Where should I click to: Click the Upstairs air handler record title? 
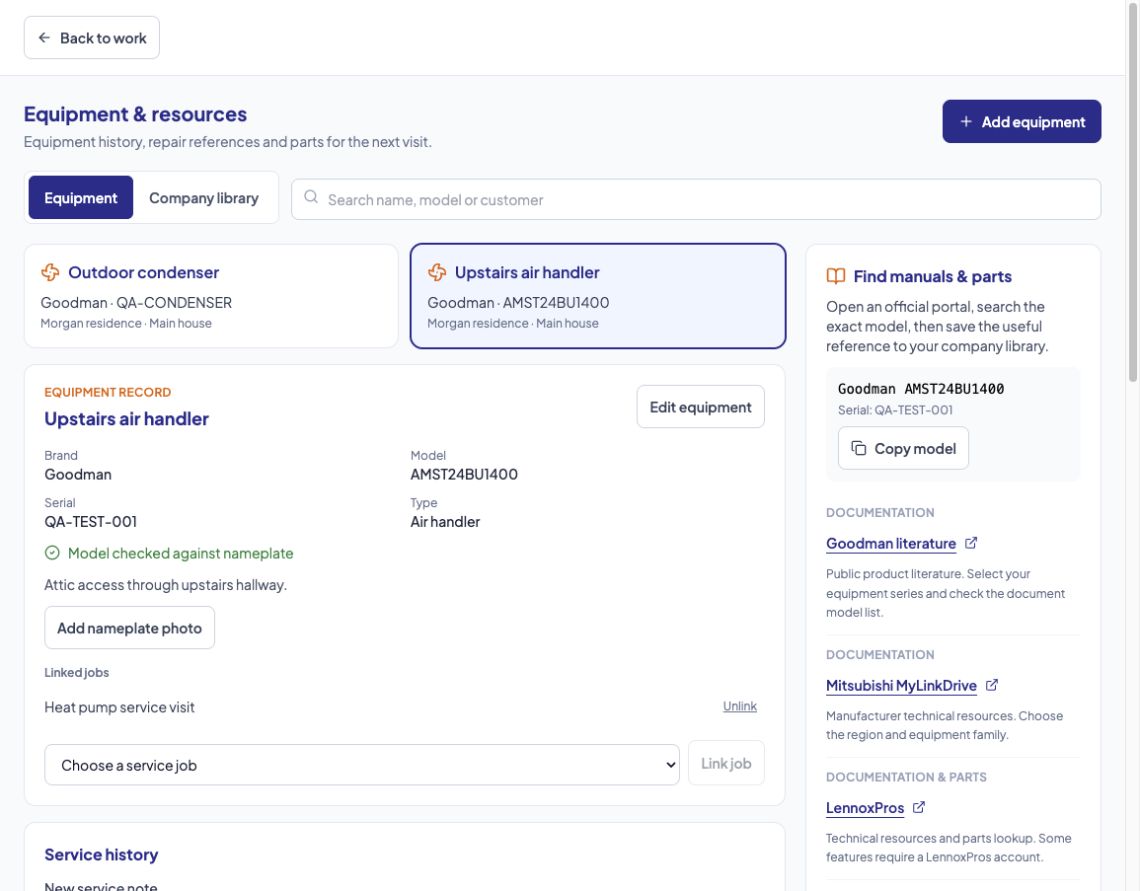click(127, 419)
